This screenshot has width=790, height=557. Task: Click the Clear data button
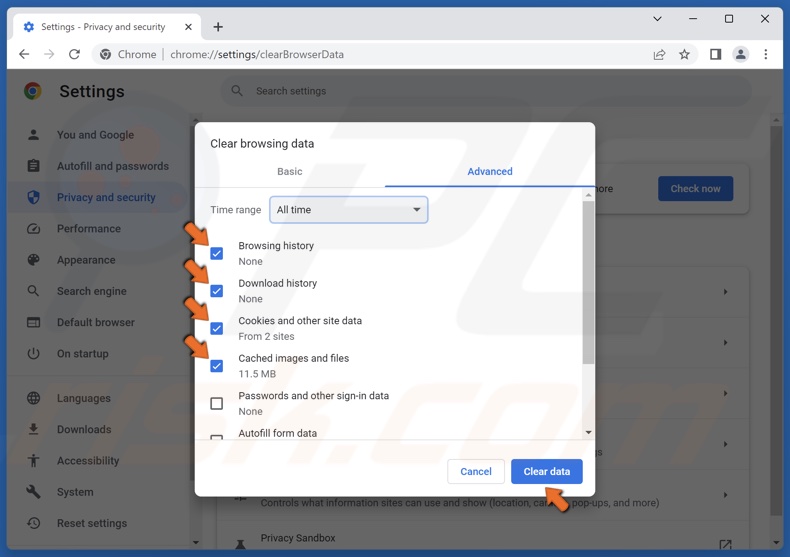click(x=547, y=471)
